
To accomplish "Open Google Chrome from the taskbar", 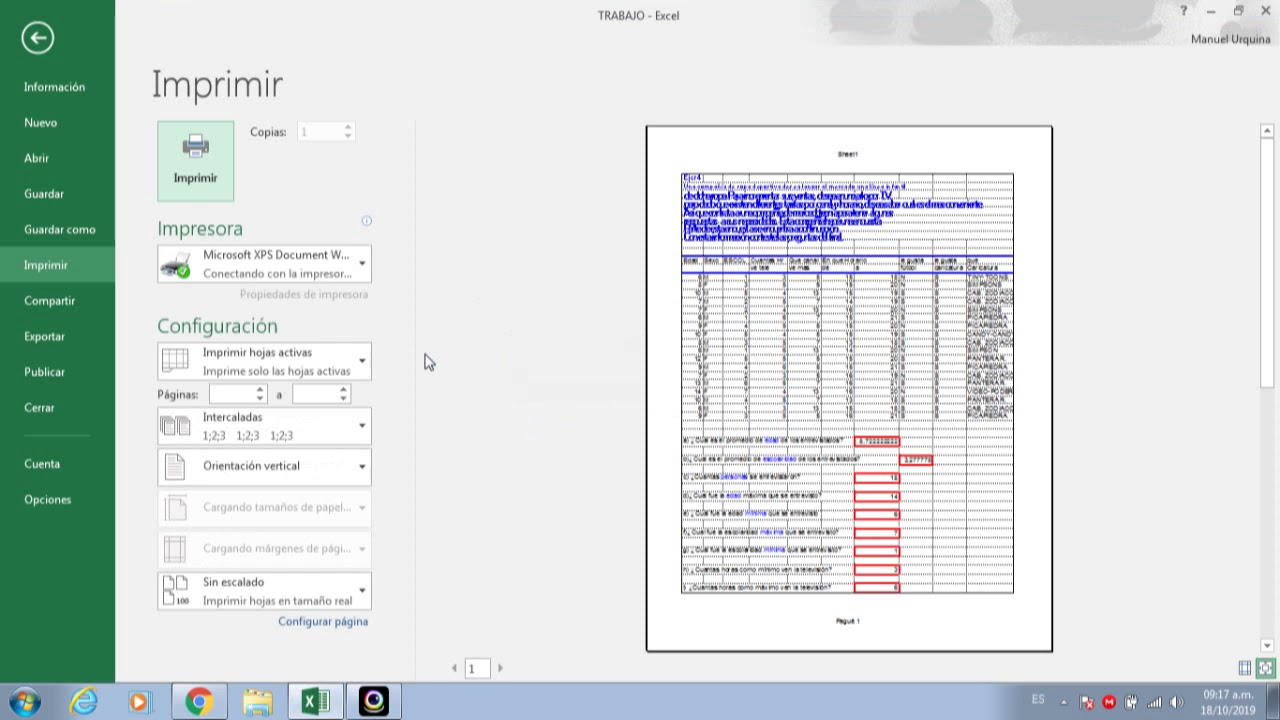I will click(199, 702).
